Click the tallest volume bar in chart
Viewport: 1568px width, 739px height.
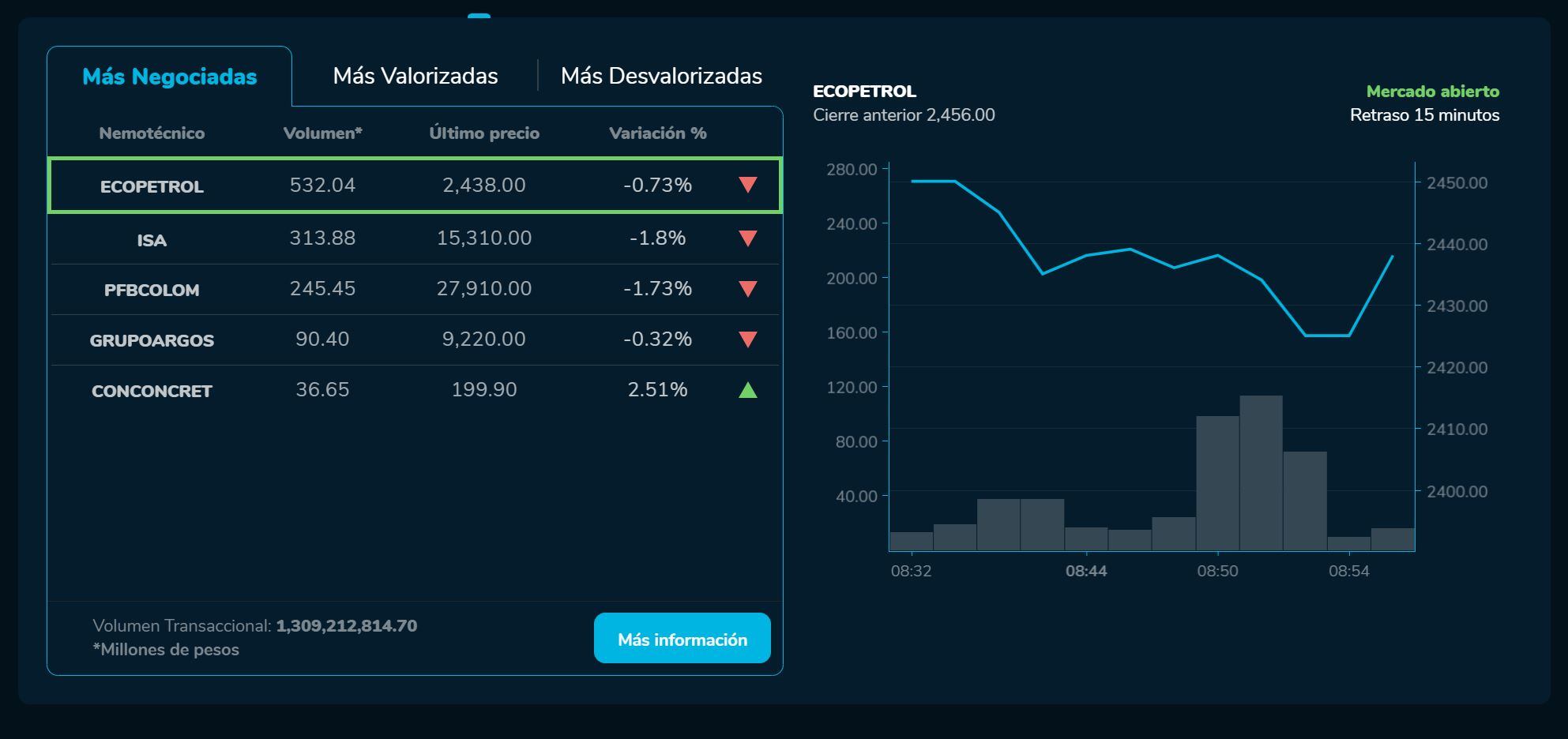click(x=1261, y=474)
